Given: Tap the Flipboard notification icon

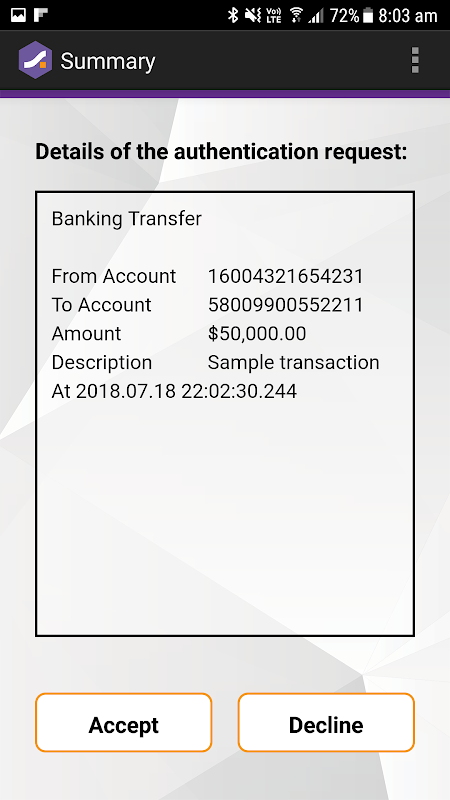Looking at the screenshot, I should (41, 15).
